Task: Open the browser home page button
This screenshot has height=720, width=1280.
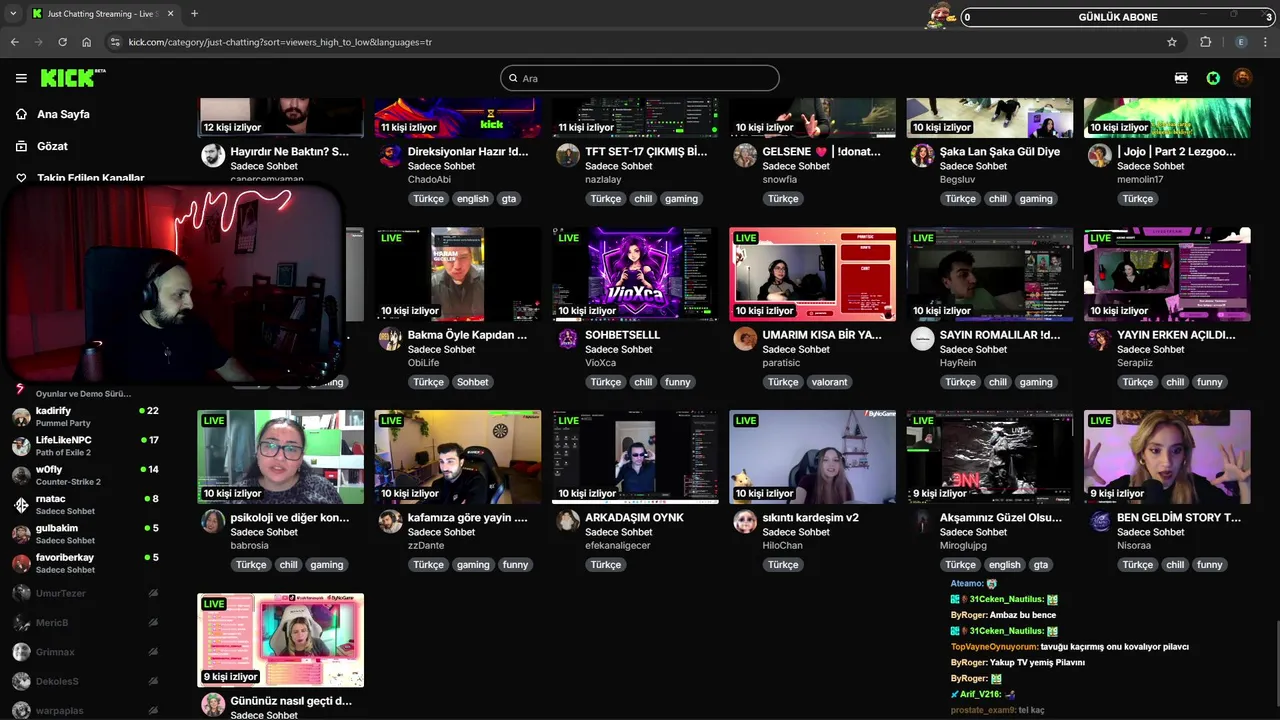Action: (87, 42)
